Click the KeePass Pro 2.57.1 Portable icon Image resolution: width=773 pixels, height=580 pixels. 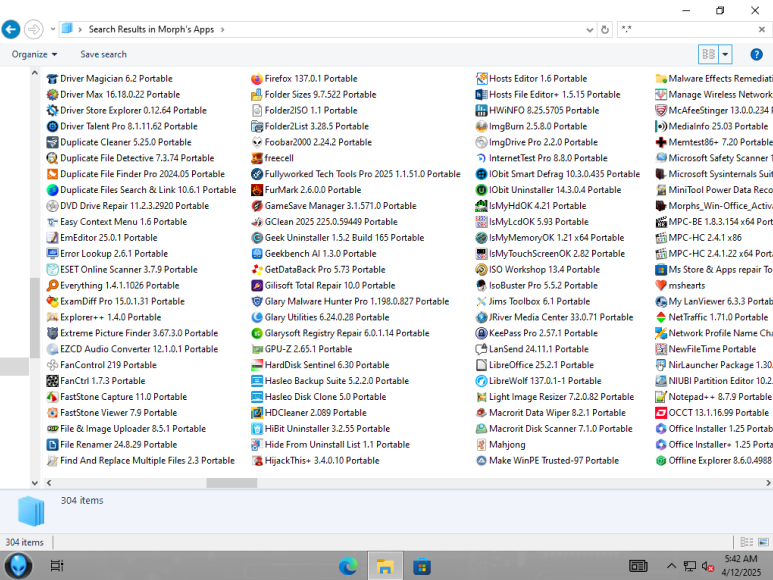coord(480,333)
